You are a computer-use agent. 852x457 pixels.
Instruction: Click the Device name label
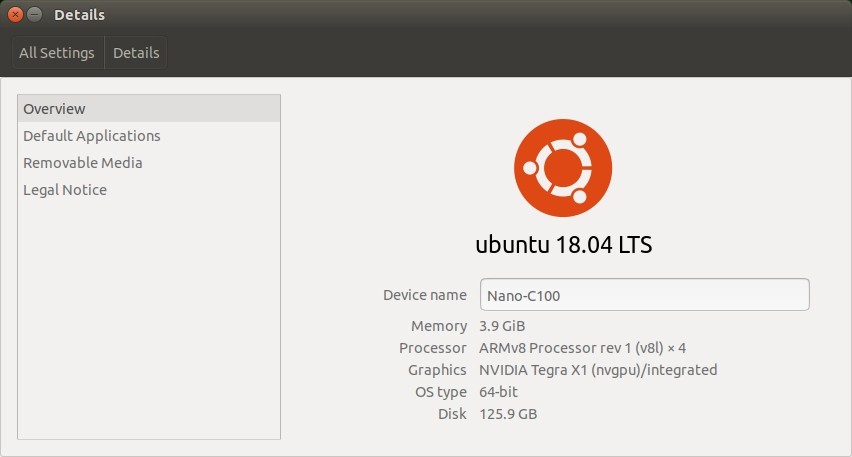click(x=425, y=295)
